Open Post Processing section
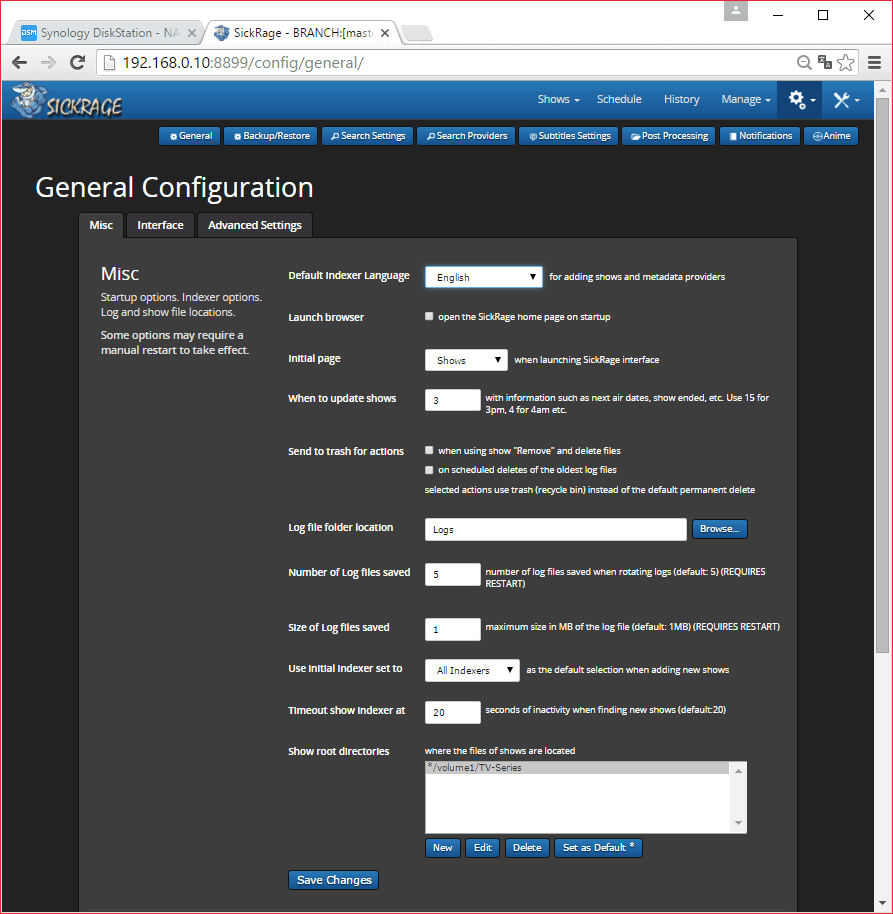 [x=669, y=136]
